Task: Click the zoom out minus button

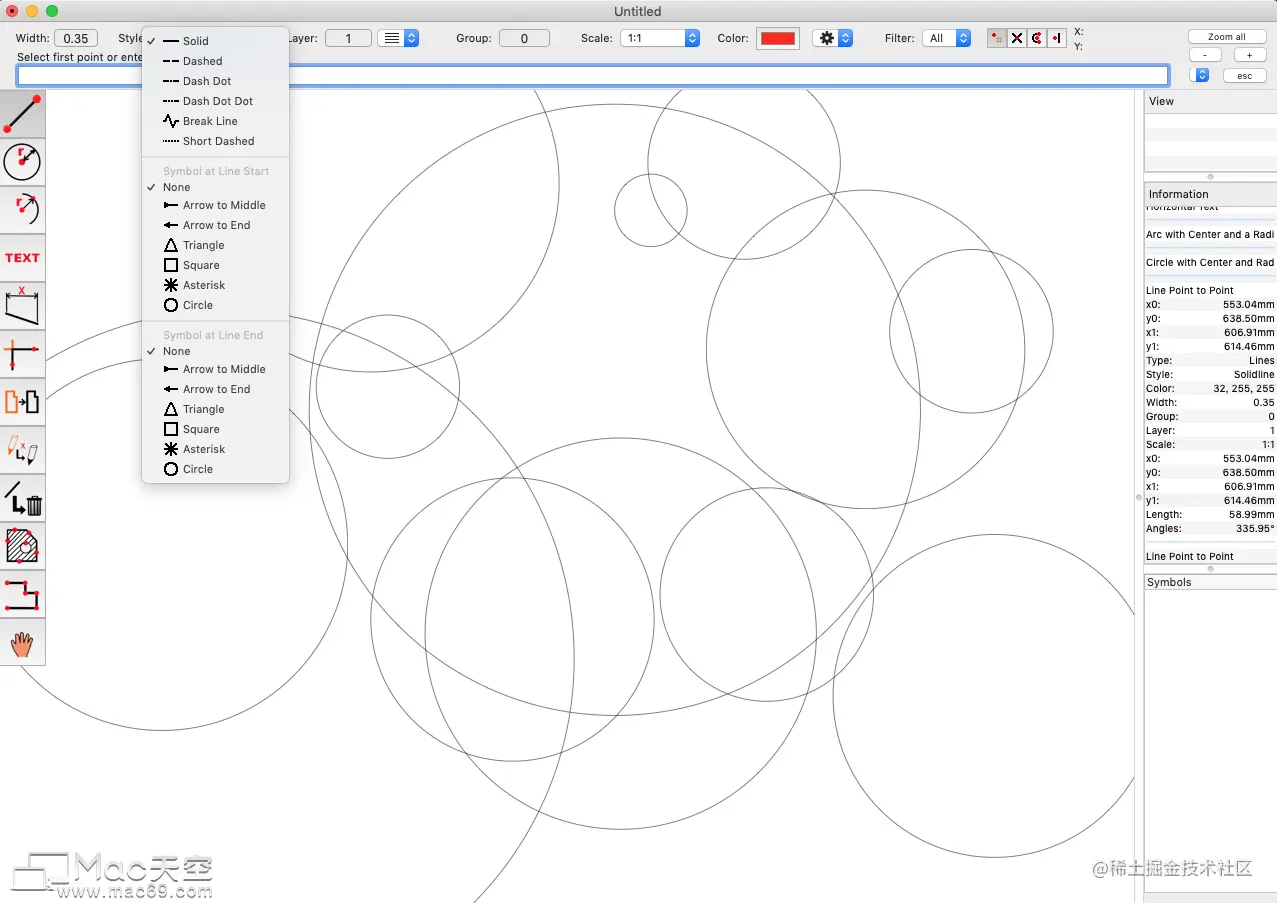Action: 1205,55
